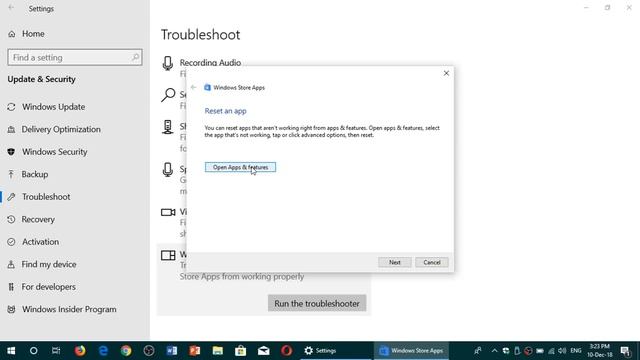Click the Shared Folders computer icon

click(x=168, y=127)
